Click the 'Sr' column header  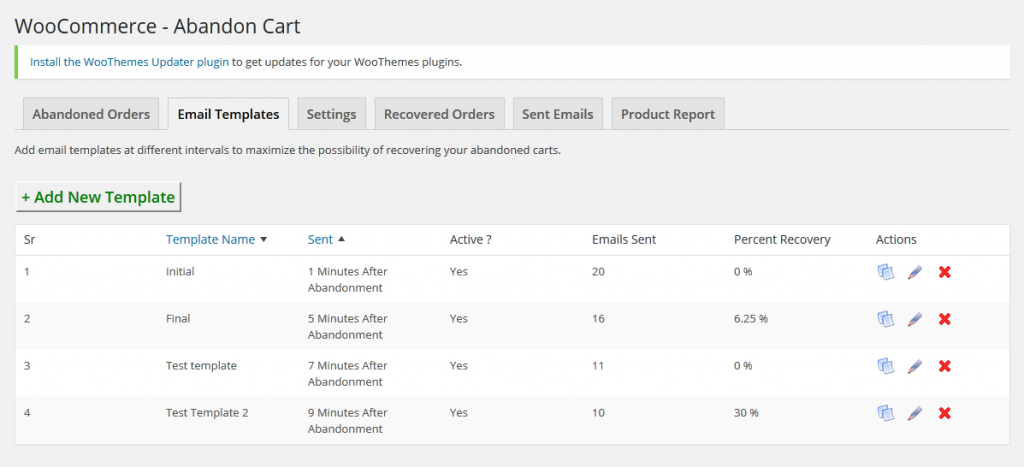29,240
